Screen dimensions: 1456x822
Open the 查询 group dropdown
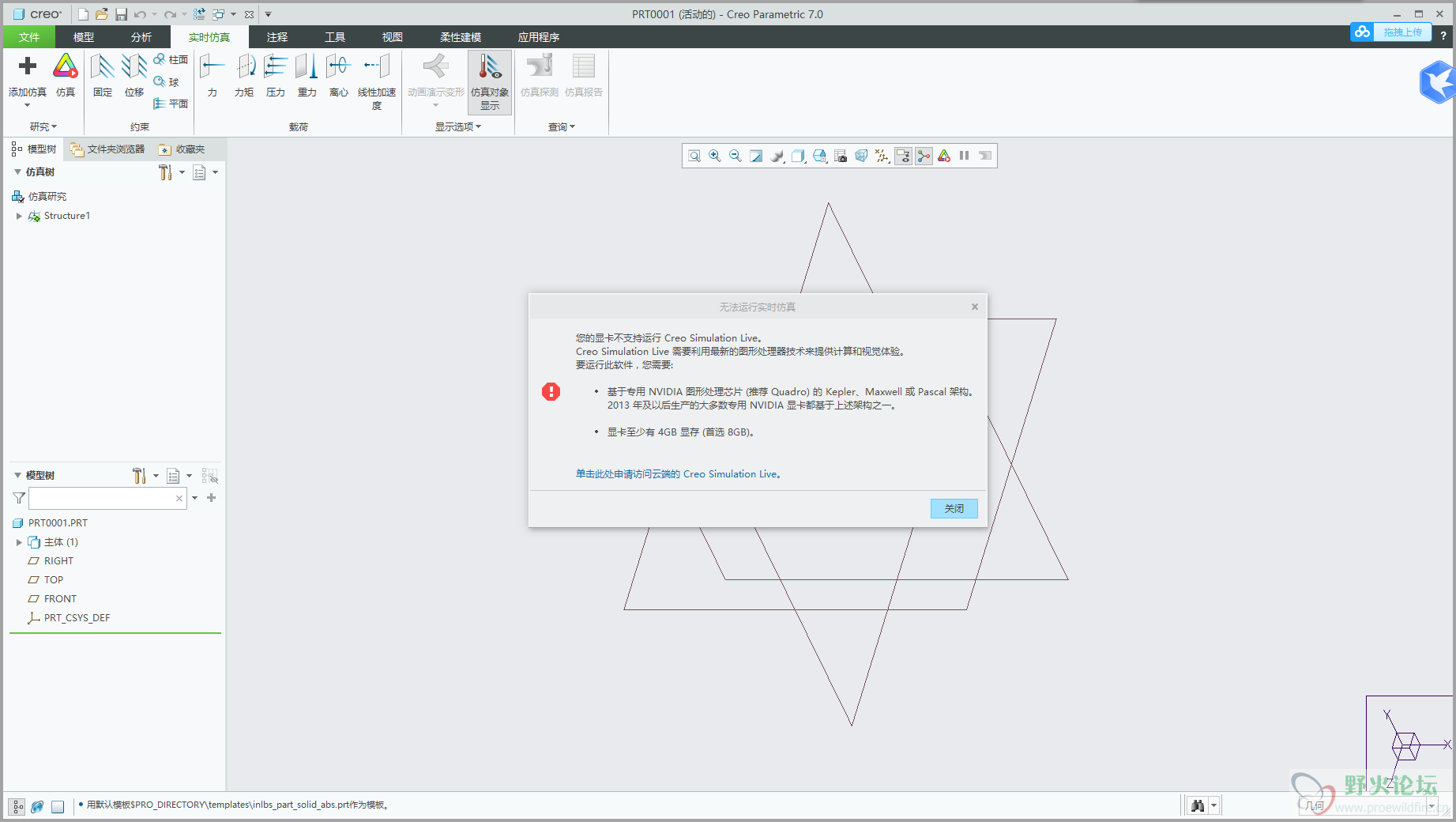click(562, 126)
